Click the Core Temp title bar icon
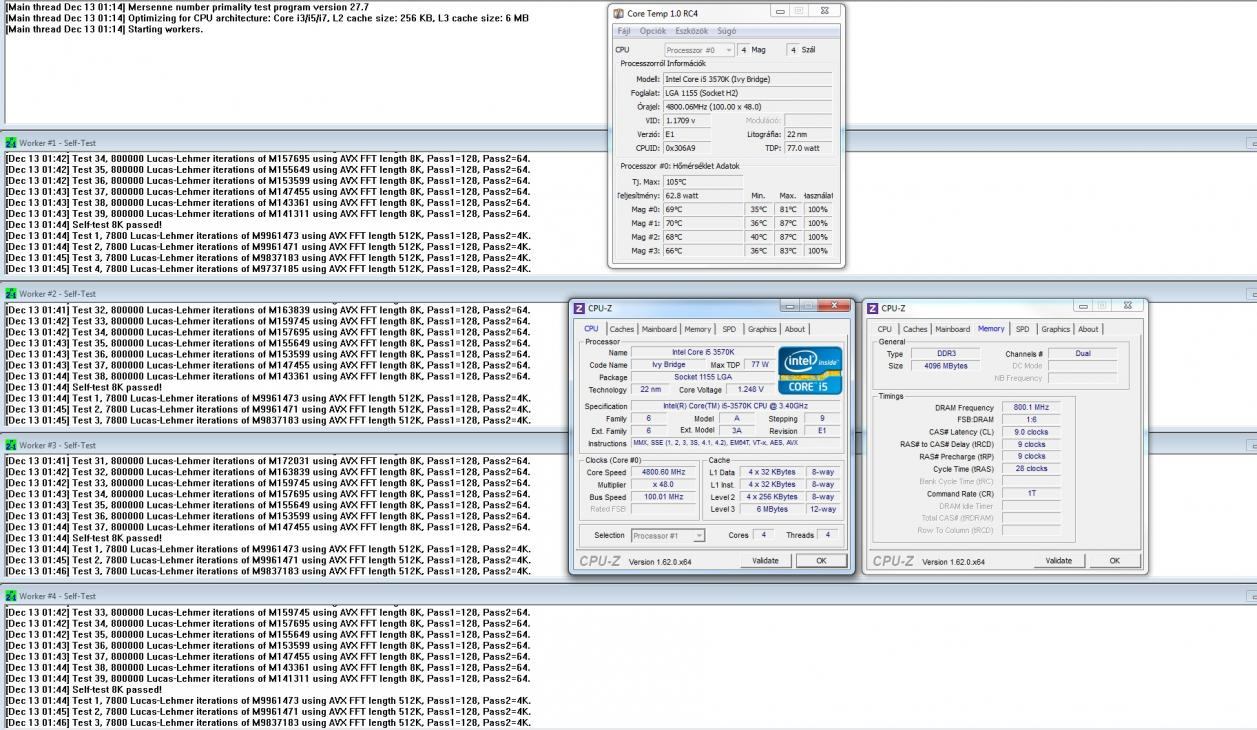Screen dimensions: 1257x730 point(618,13)
